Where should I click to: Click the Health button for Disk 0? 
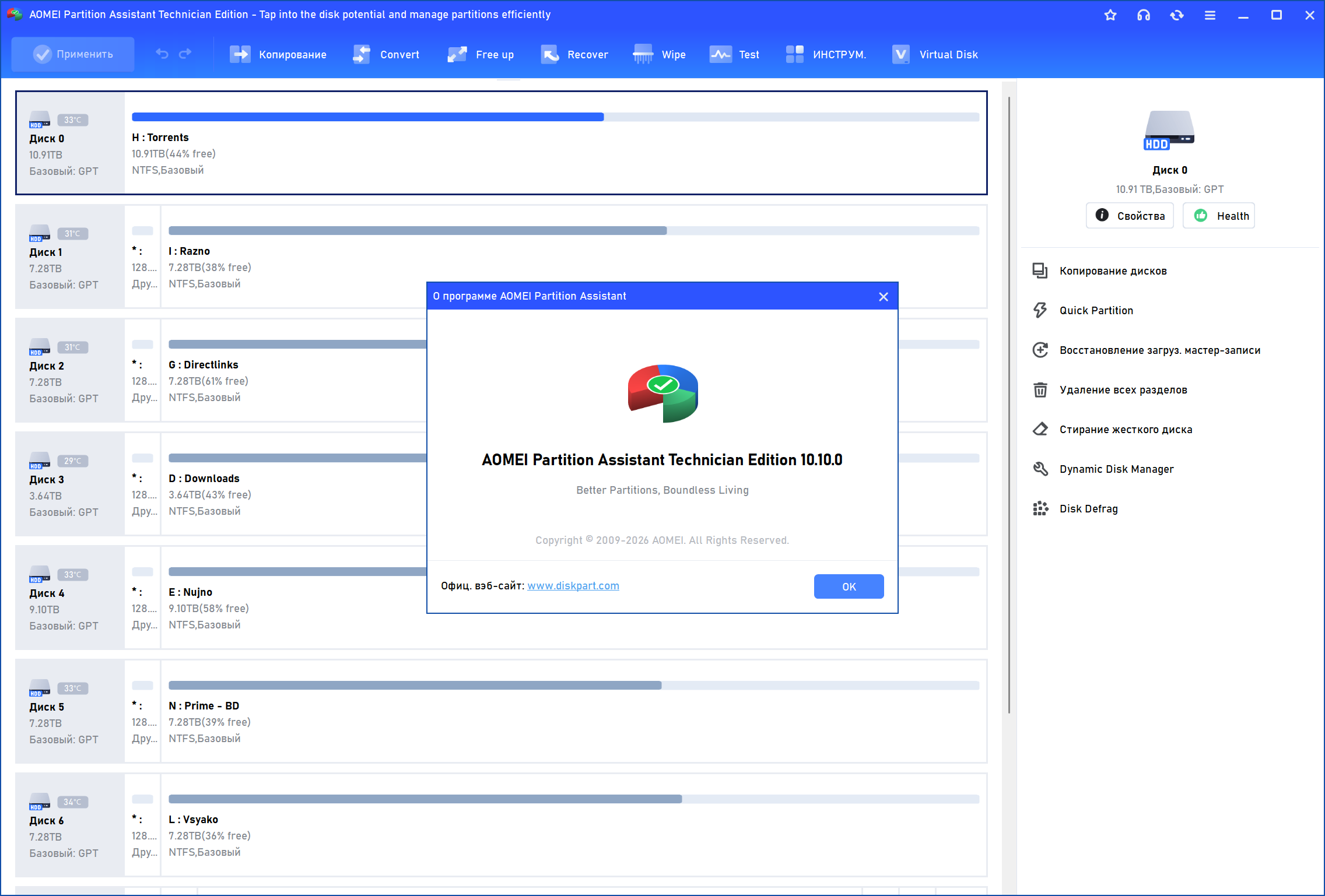click(x=1219, y=216)
